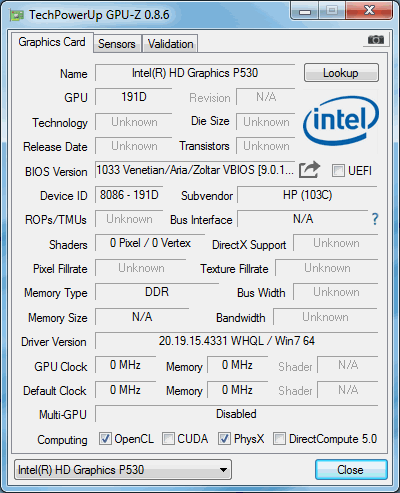Switch to the Sensors tab

[117, 44]
